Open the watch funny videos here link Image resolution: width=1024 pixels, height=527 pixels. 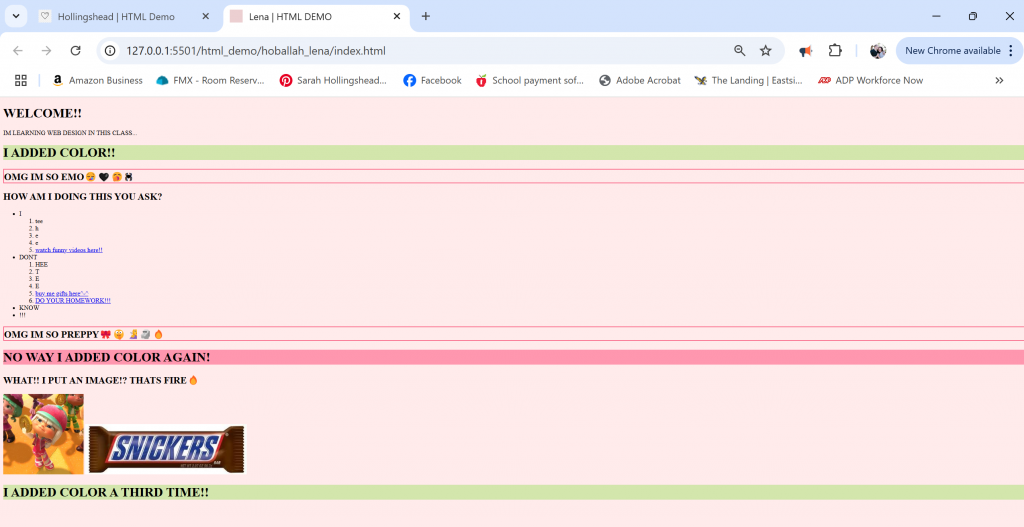click(69, 250)
